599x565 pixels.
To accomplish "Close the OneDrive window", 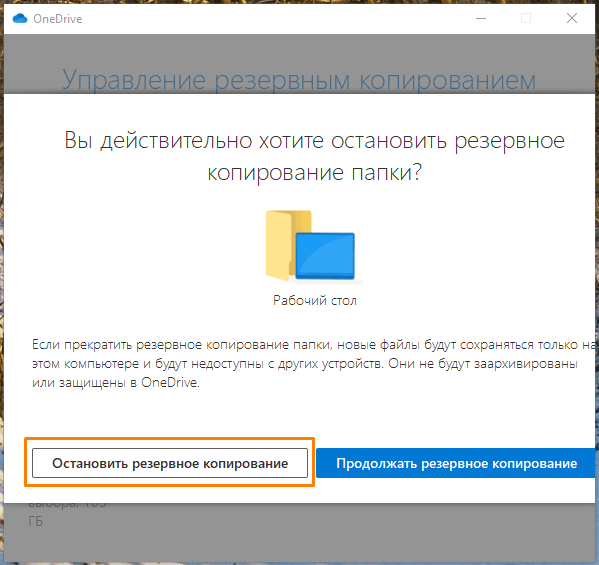I will pos(571,18).
